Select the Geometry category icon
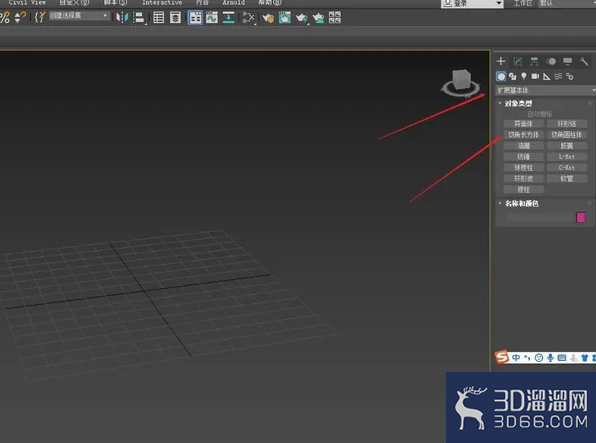The image size is (596, 443). coord(501,76)
